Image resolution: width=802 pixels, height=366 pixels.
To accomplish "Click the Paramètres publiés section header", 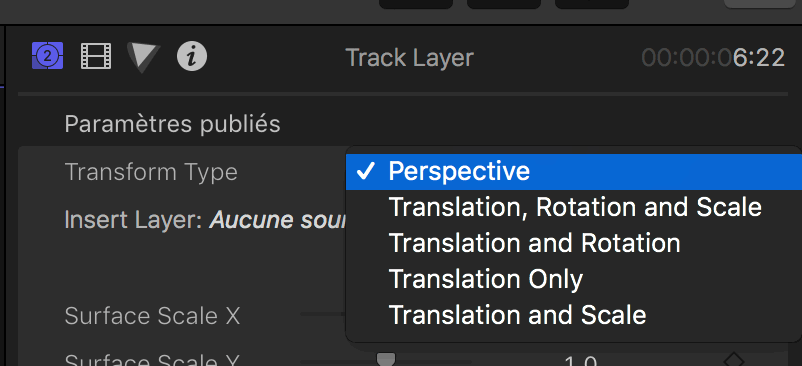I will 172,124.
